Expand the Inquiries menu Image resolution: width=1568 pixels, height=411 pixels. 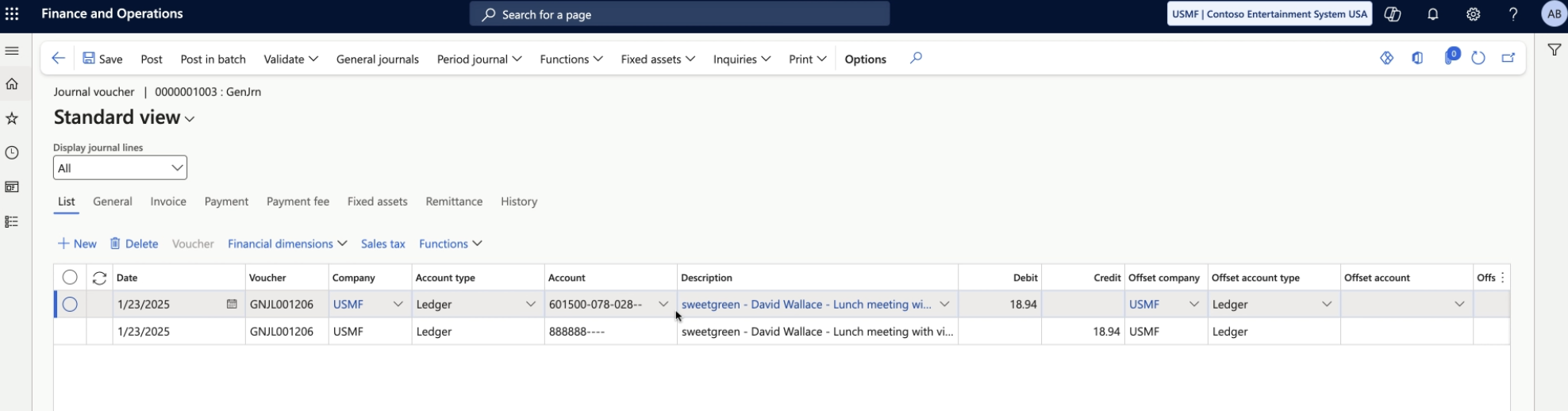coord(741,59)
